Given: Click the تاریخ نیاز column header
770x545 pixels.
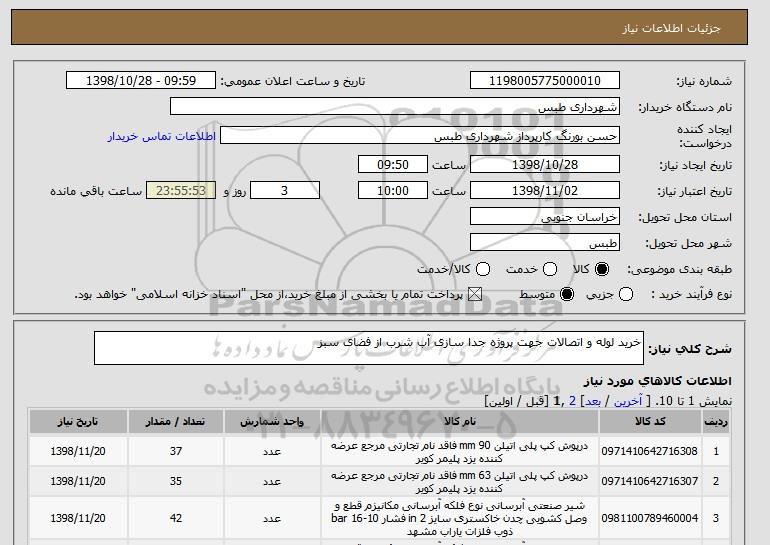Looking at the screenshot, I should coord(78,422).
